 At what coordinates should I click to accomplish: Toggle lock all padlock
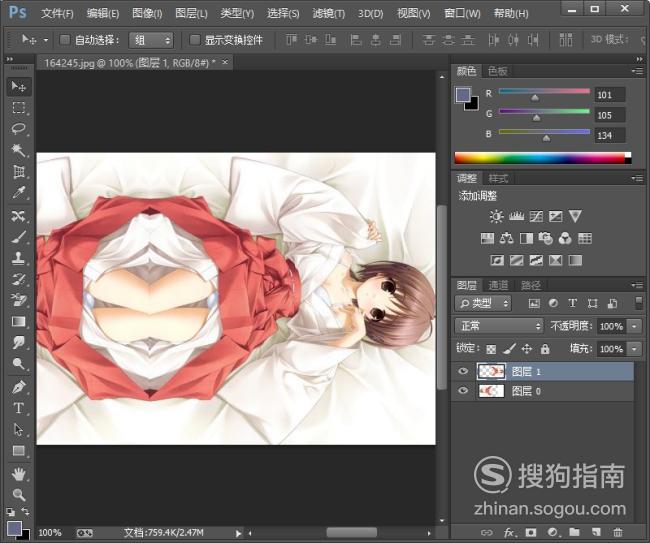pyautogui.click(x=545, y=349)
